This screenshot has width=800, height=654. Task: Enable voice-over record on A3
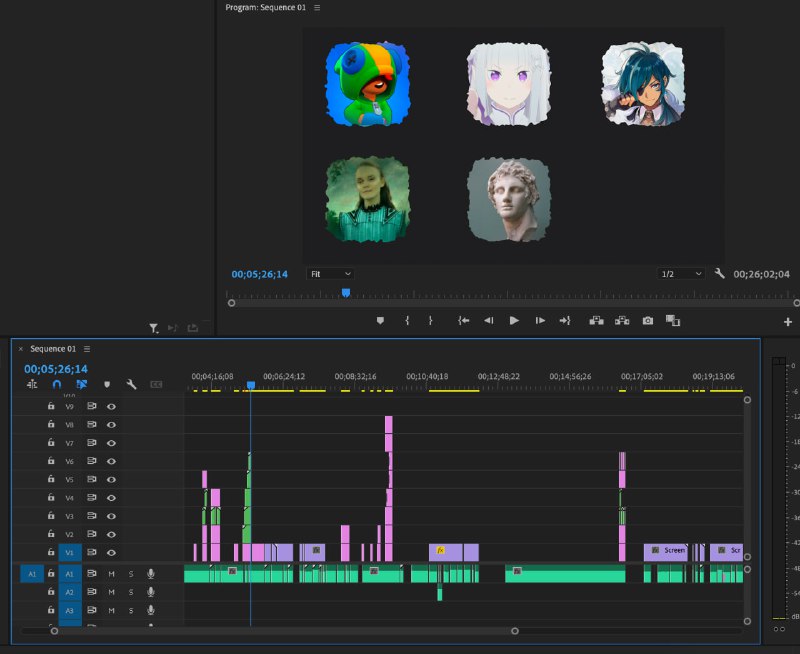(x=151, y=611)
